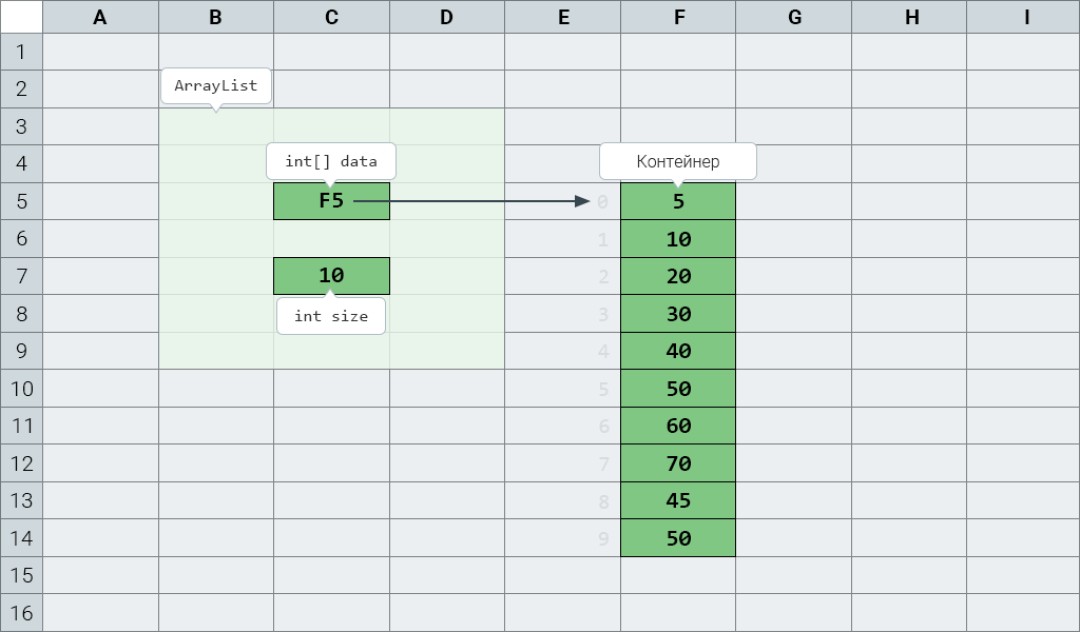Image resolution: width=1080 pixels, height=632 pixels.
Task: Select column C header
Action: [331, 17]
